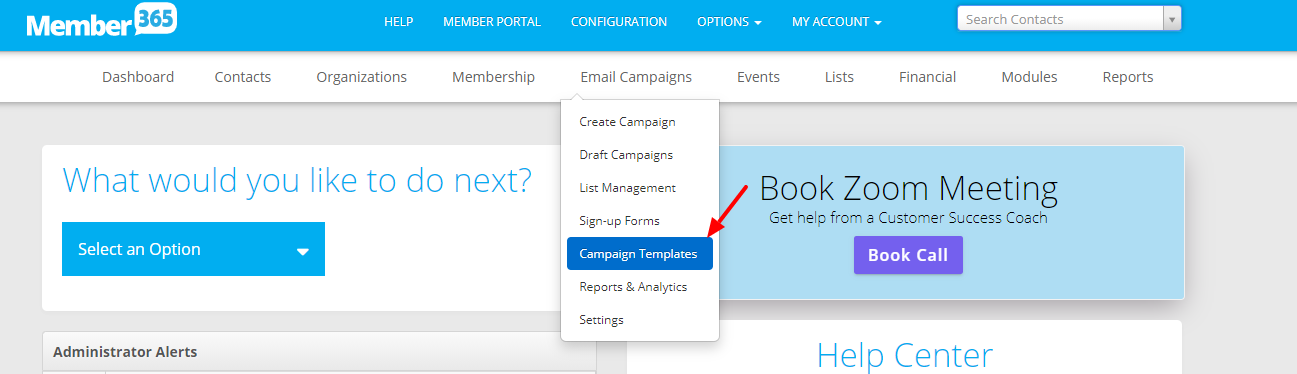The width and height of the screenshot is (1297, 374).
Task: Open the Membership tab
Action: (493, 77)
